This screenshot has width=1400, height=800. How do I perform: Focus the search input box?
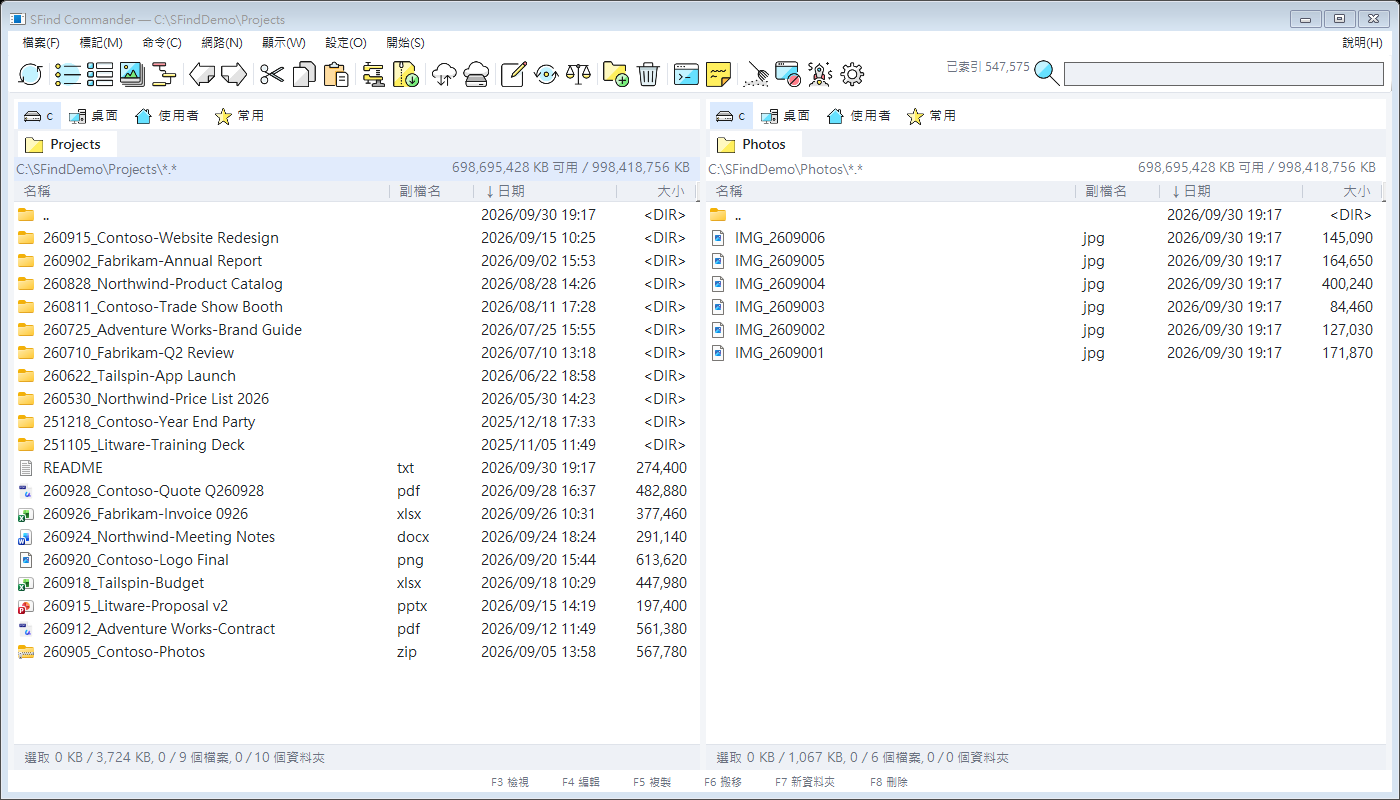point(1224,74)
